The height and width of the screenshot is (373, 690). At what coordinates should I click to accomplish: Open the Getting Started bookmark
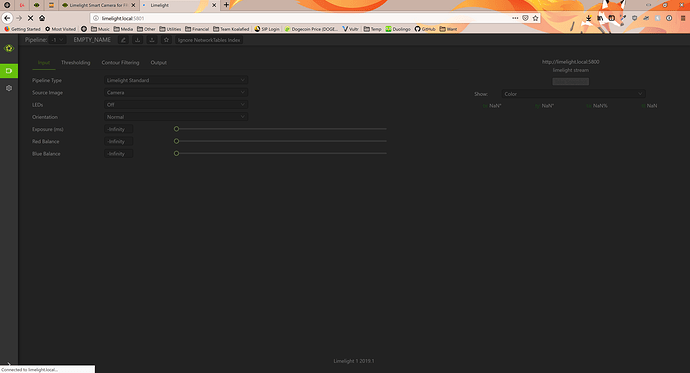[x=22, y=29]
